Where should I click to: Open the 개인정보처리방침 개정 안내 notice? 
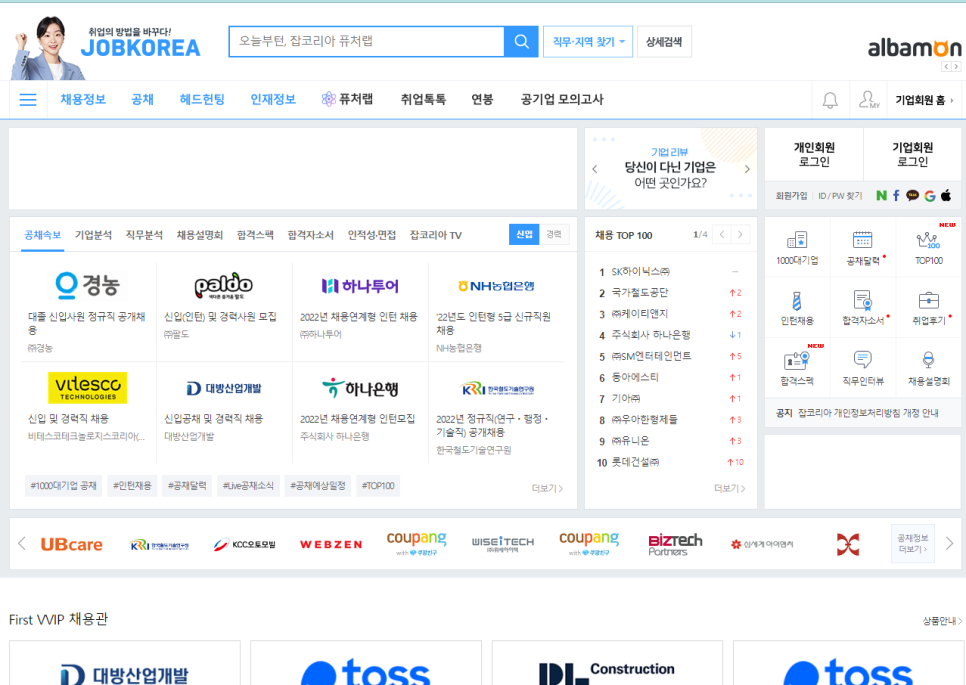867,413
